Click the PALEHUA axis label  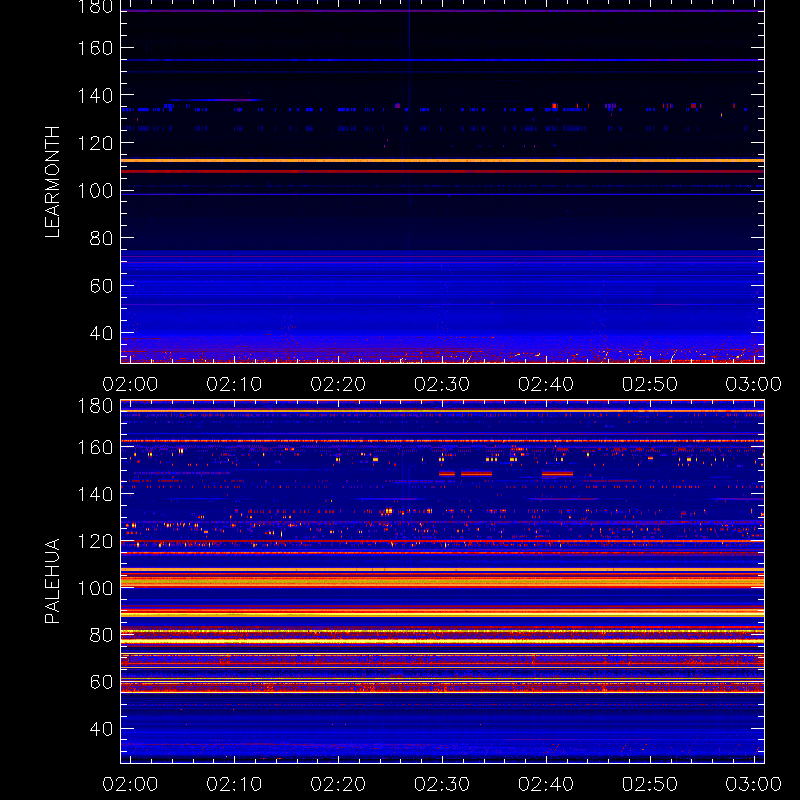pos(53,581)
